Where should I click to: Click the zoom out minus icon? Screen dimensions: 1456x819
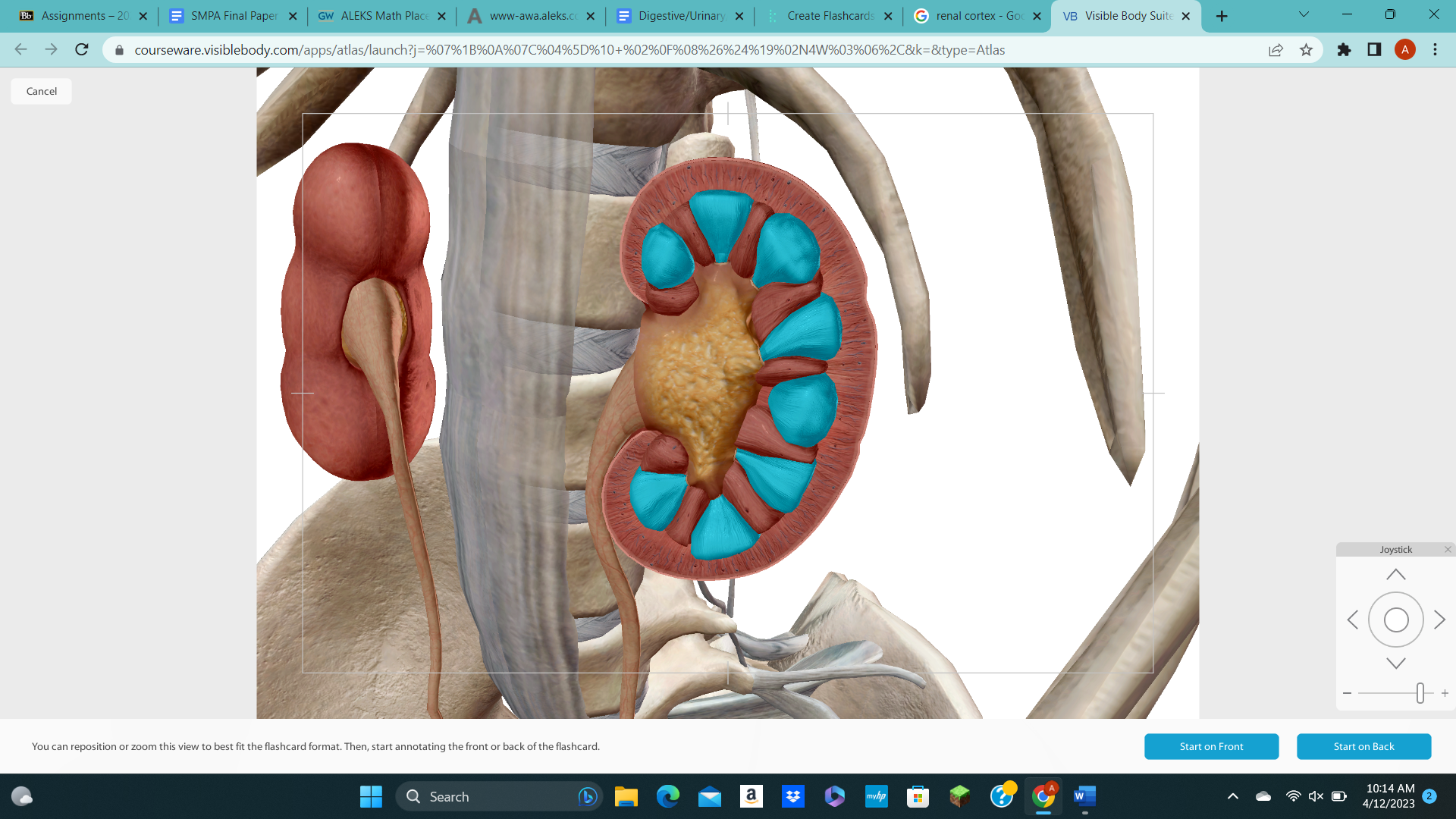tap(1347, 692)
